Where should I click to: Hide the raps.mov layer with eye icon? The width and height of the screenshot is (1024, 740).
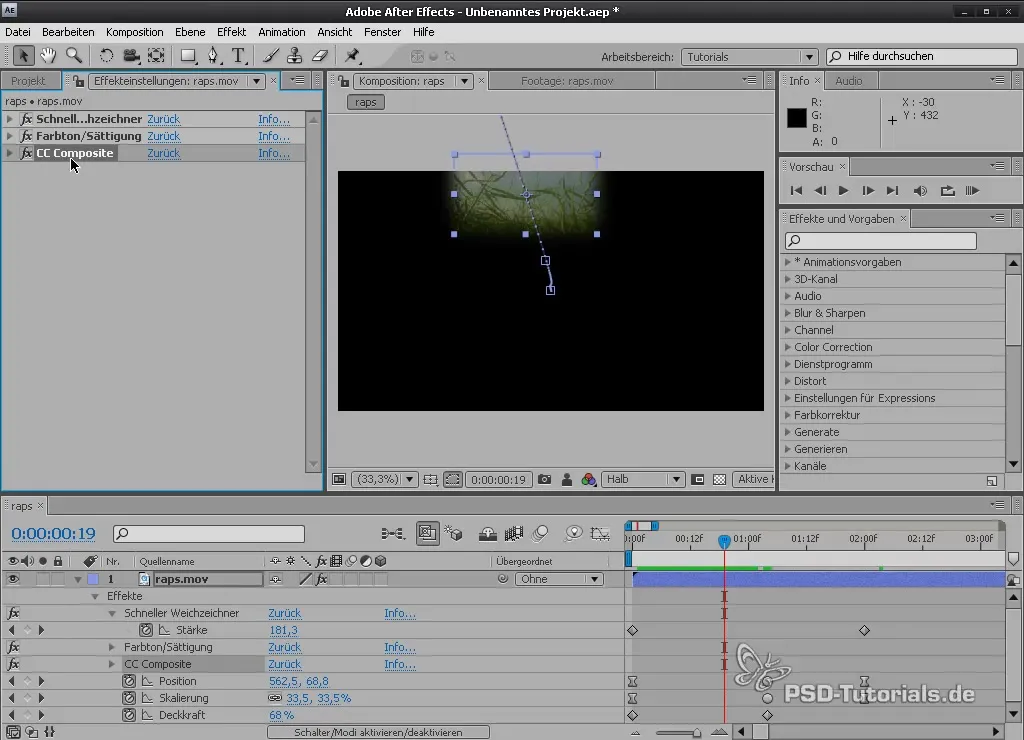(x=14, y=579)
